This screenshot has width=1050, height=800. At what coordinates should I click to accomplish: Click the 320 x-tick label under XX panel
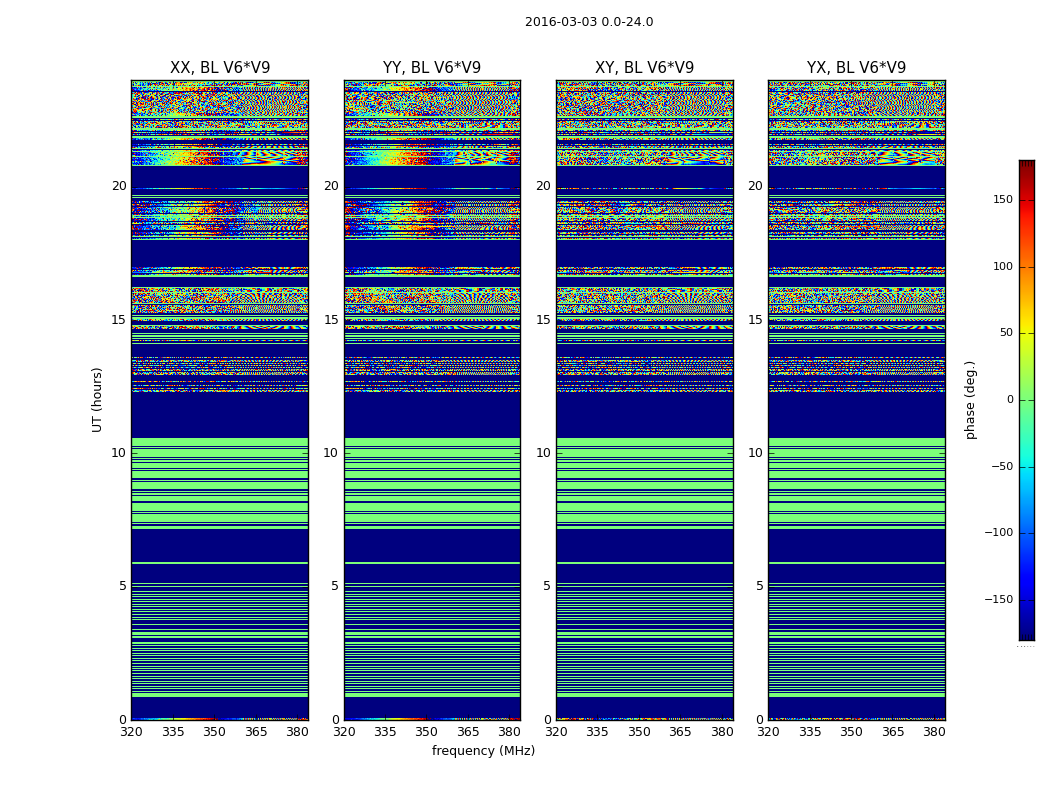(132, 732)
